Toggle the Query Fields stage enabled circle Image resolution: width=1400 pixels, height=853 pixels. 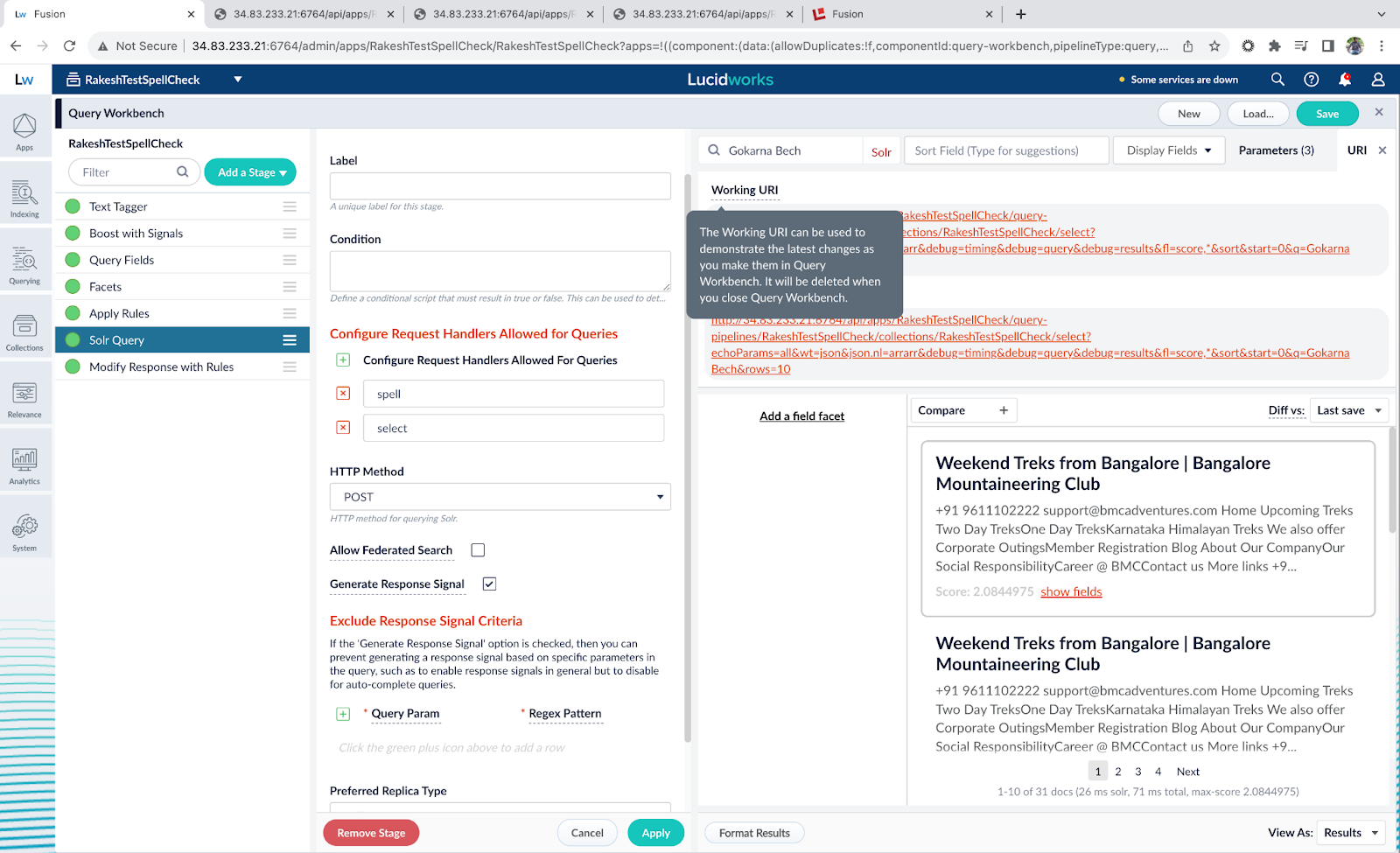[73, 260]
